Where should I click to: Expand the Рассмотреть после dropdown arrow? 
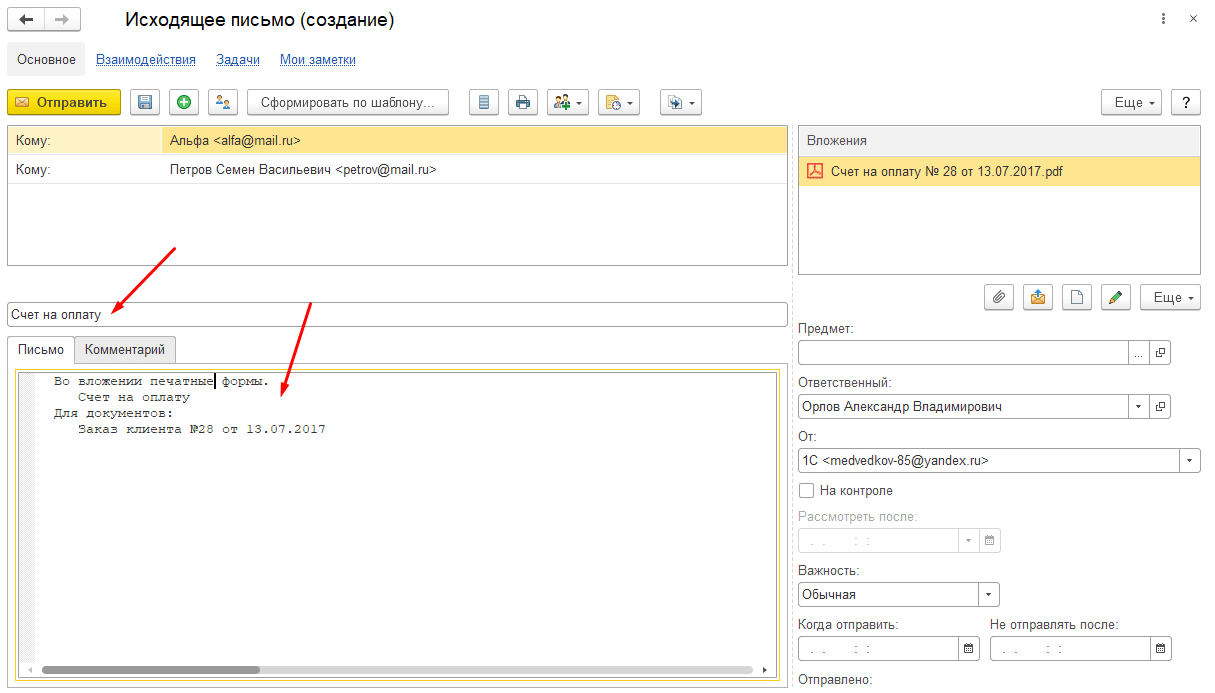[968, 540]
